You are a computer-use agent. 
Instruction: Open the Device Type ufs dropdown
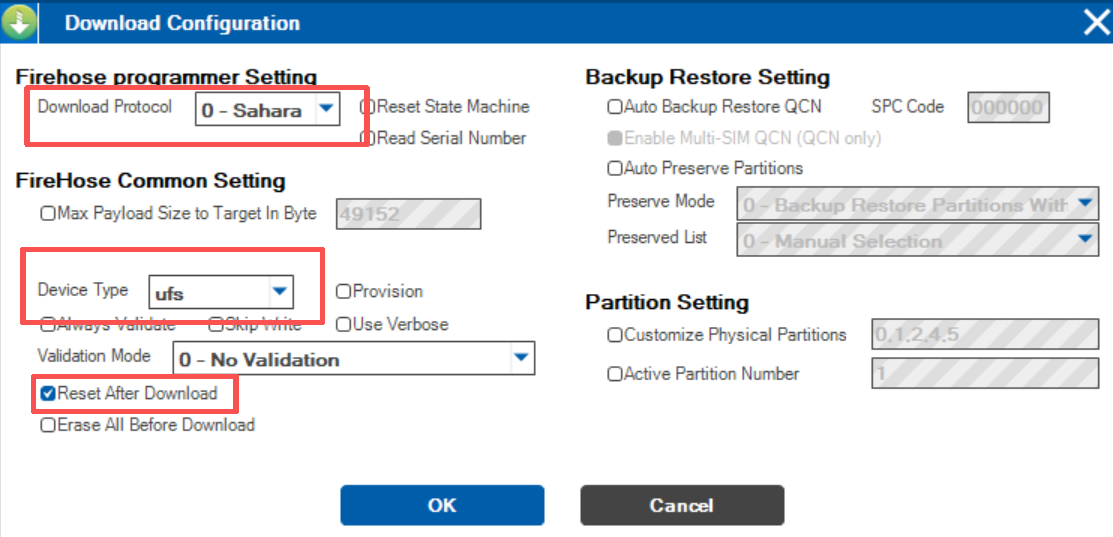221,292
